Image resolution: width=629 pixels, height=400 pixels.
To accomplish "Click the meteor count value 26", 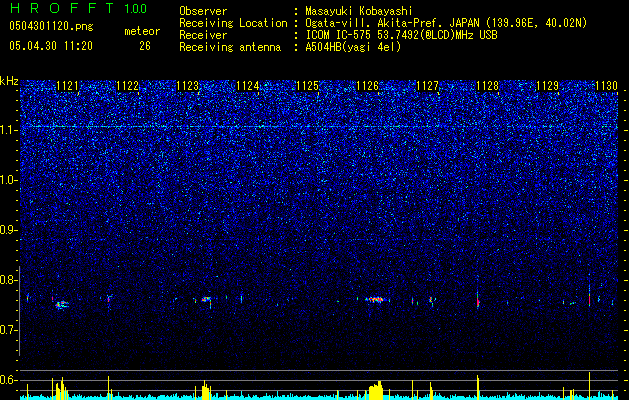I will (x=145, y=46).
